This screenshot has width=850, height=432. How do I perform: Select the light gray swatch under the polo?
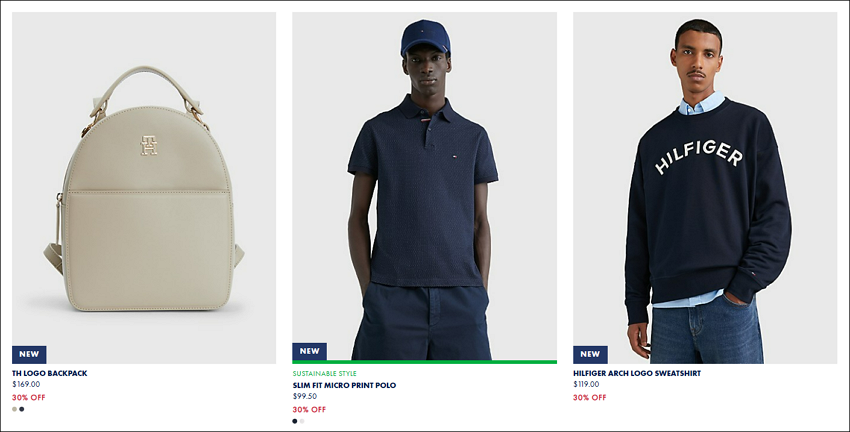[x=302, y=421]
